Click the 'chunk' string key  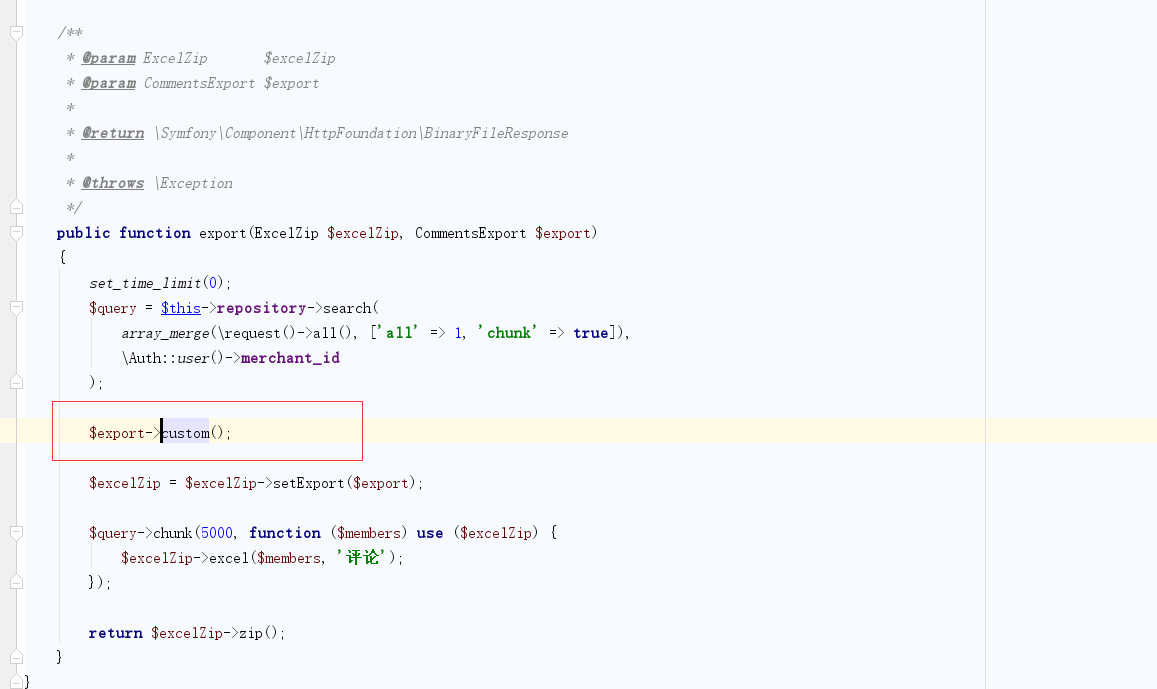click(508, 333)
